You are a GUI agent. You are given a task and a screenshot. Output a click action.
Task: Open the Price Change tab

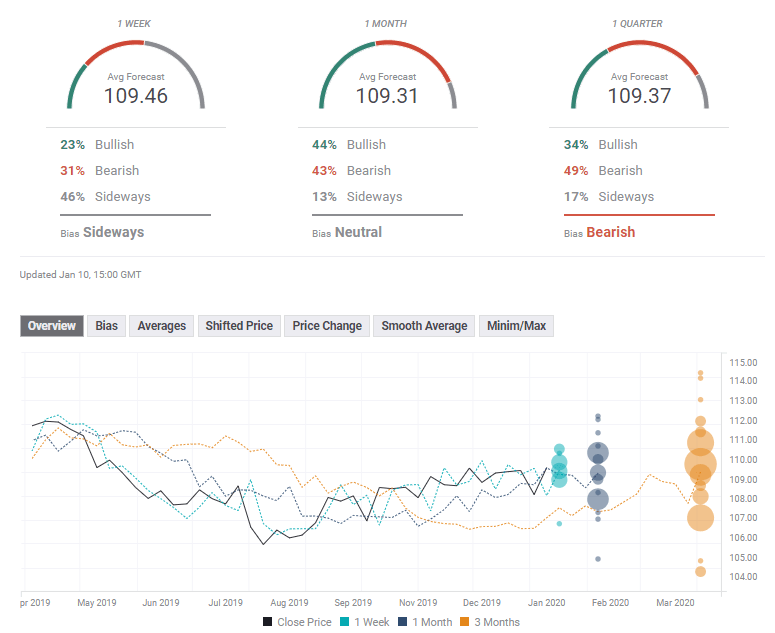[327, 326]
